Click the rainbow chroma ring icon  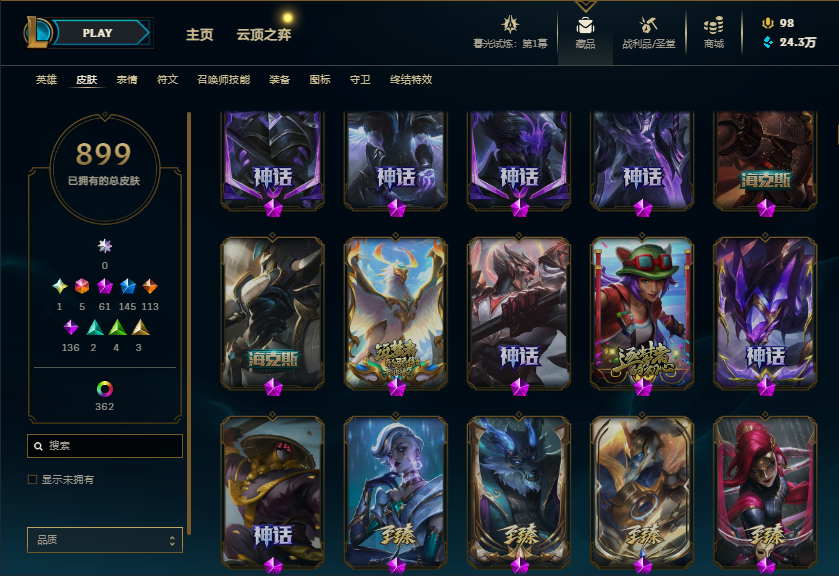[x=104, y=389]
